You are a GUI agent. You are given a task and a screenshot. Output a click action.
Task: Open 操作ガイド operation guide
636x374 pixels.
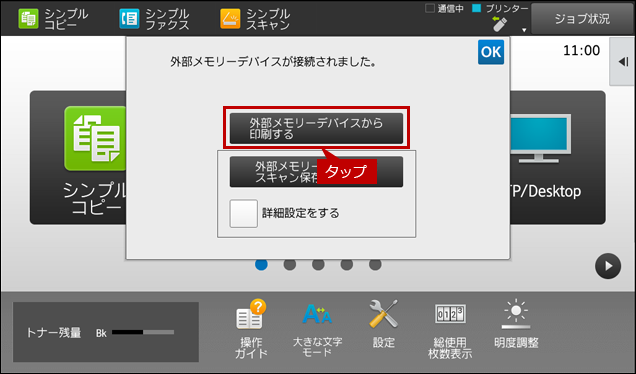click(x=251, y=329)
